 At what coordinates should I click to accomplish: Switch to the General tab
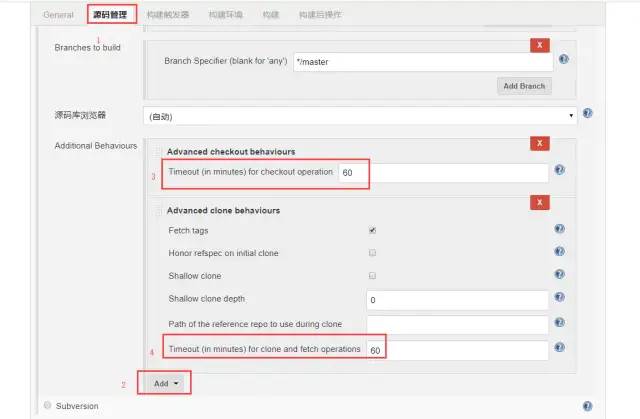pyautogui.click(x=58, y=15)
